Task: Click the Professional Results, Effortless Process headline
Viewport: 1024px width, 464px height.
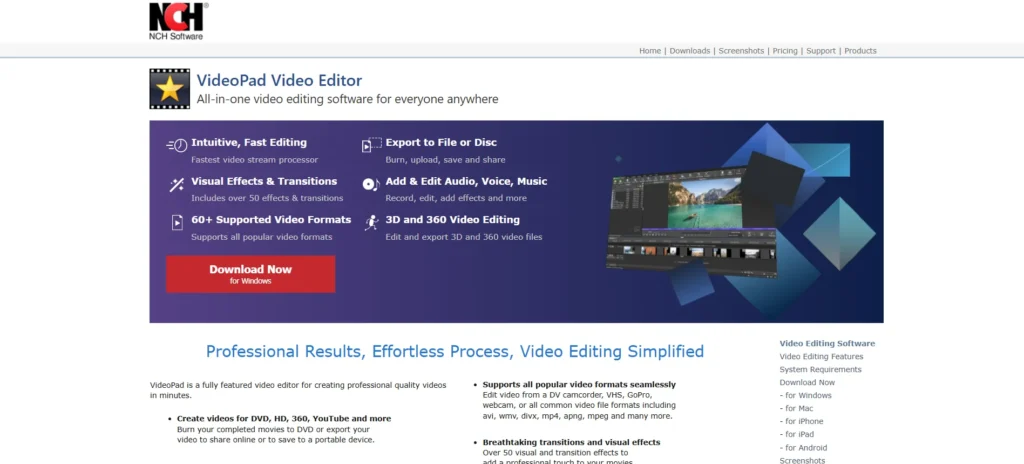Action: [x=455, y=352]
